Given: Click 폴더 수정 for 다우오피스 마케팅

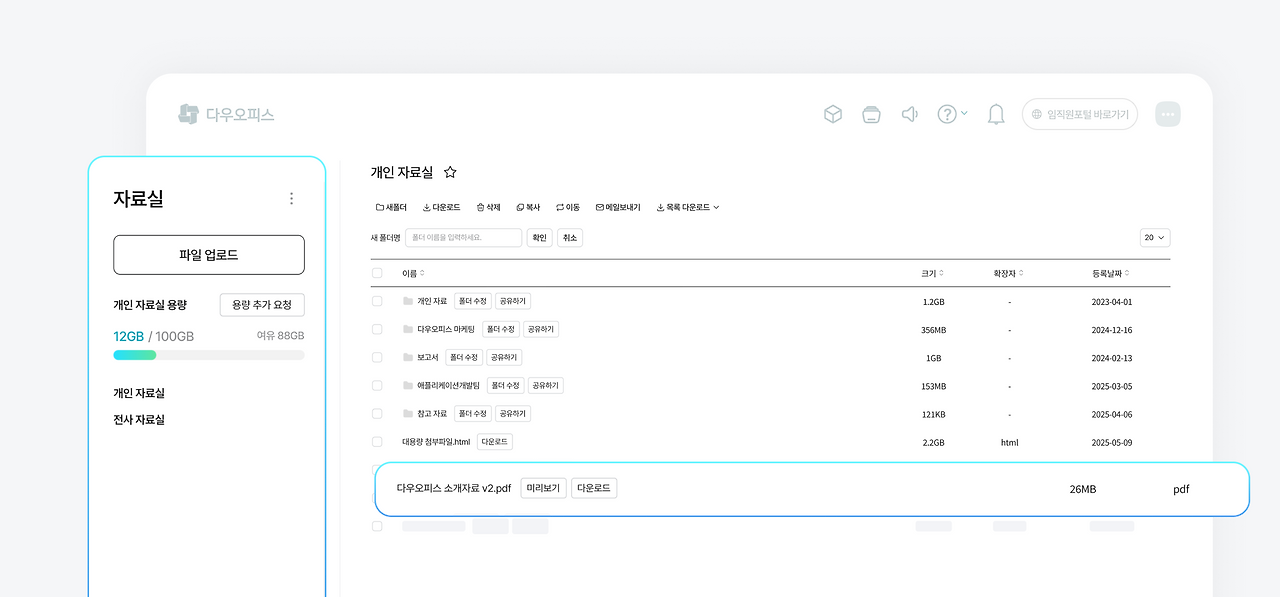Looking at the screenshot, I should point(501,329).
